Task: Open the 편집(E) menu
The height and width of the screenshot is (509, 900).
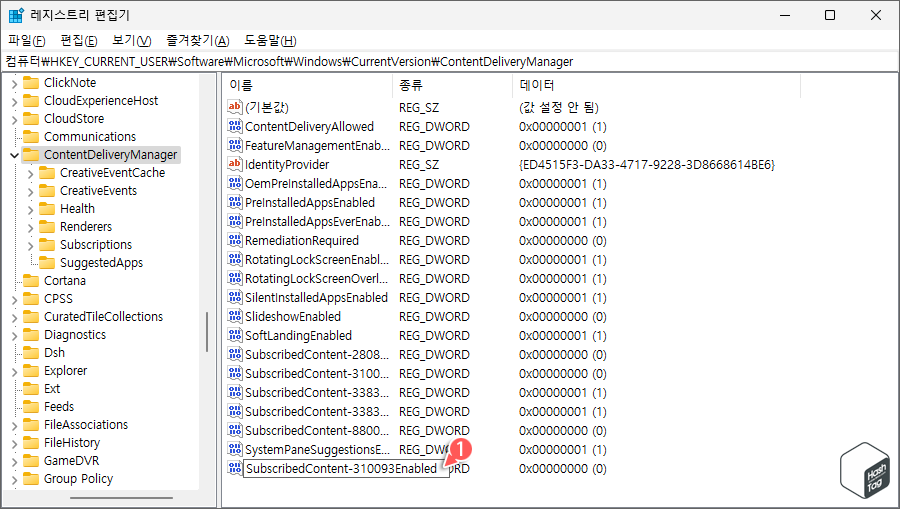Action: pos(79,40)
